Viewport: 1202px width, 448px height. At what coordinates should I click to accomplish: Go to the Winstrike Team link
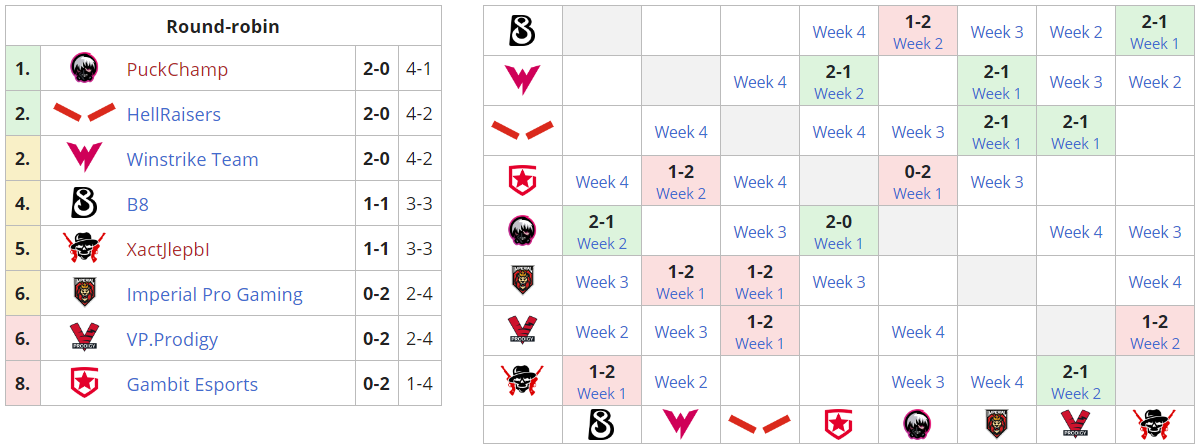click(x=192, y=159)
